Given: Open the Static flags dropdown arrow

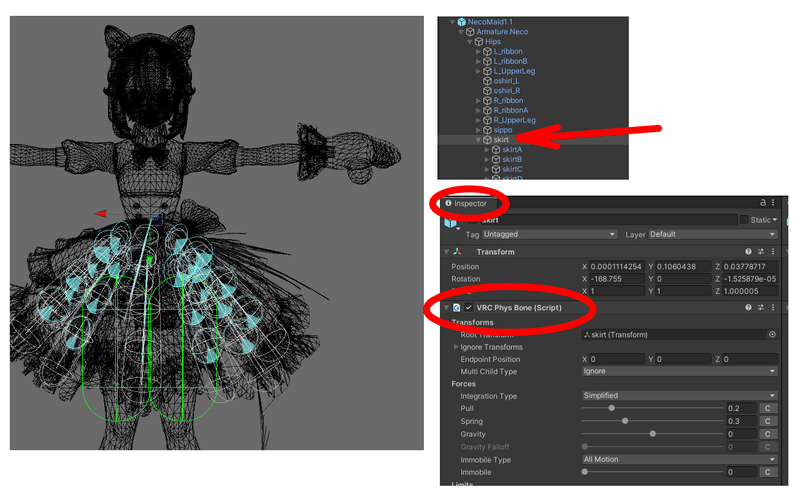Looking at the screenshot, I should (775, 220).
